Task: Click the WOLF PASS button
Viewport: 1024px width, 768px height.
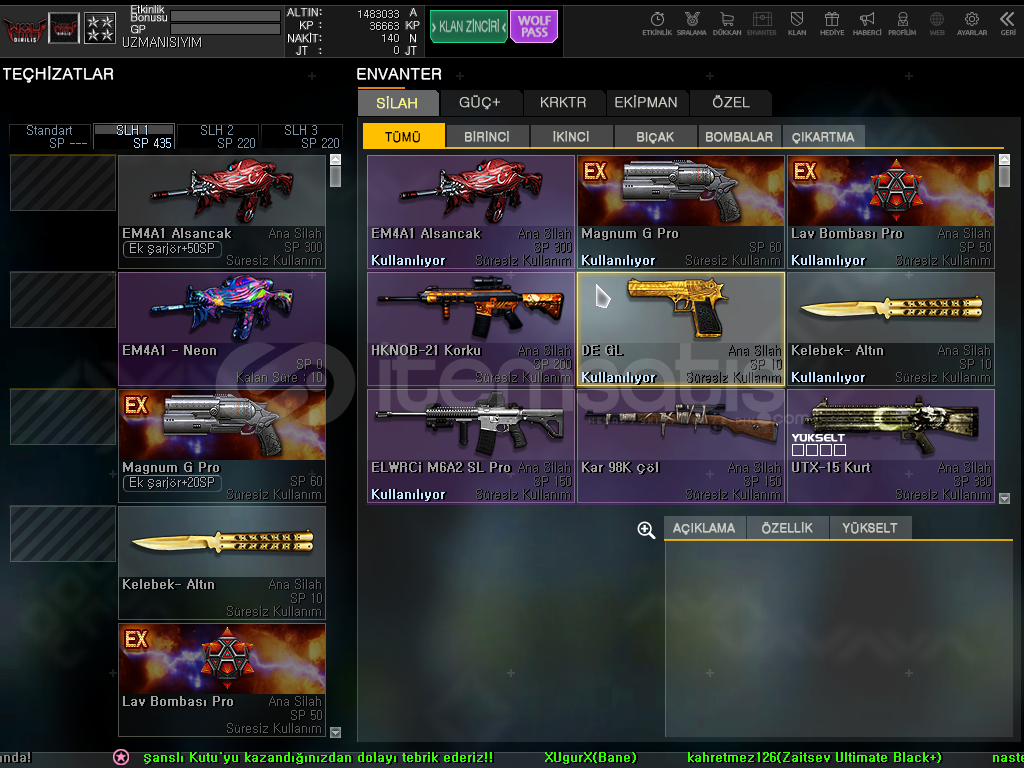Action: click(x=534, y=27)
